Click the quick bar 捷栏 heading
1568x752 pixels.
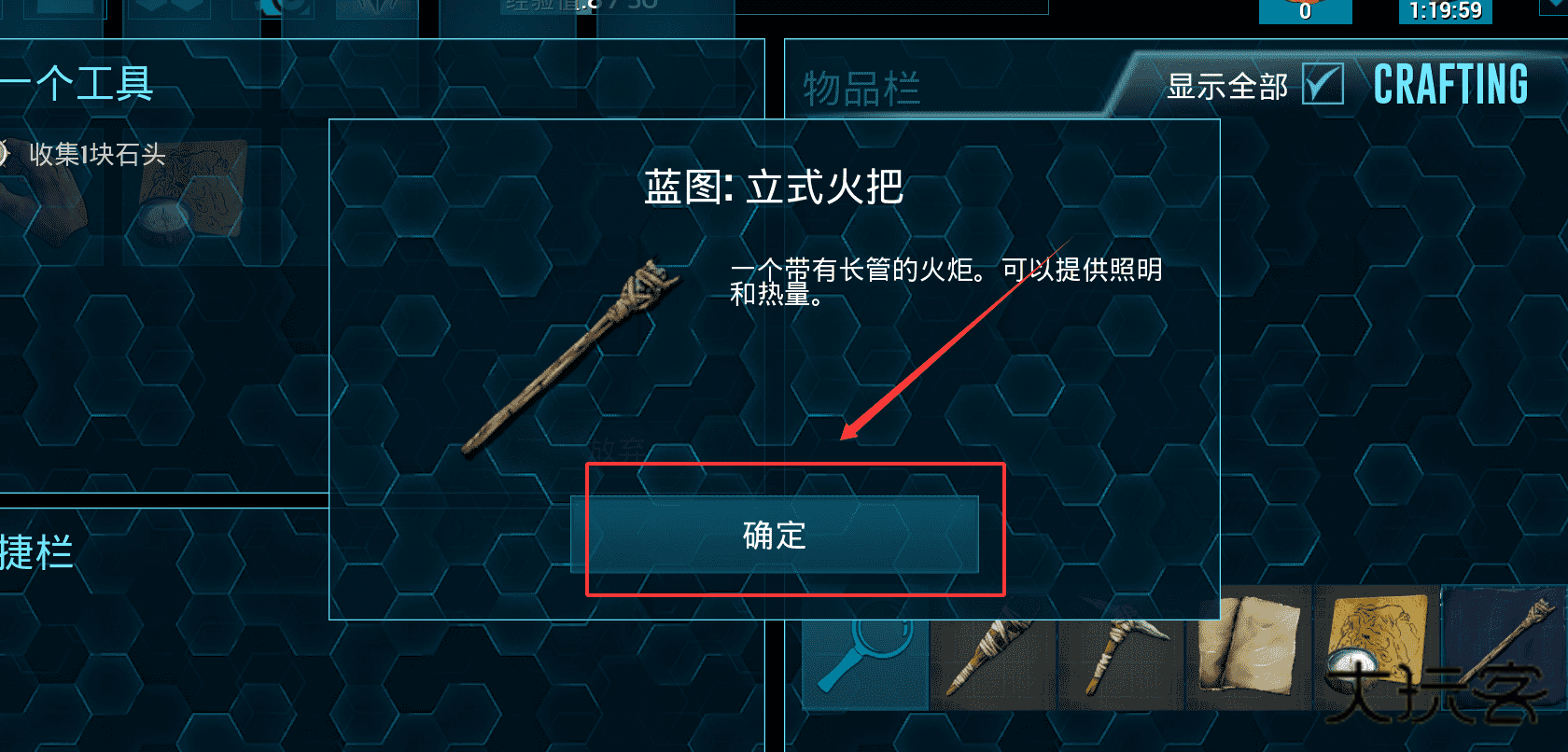point(36,551)
